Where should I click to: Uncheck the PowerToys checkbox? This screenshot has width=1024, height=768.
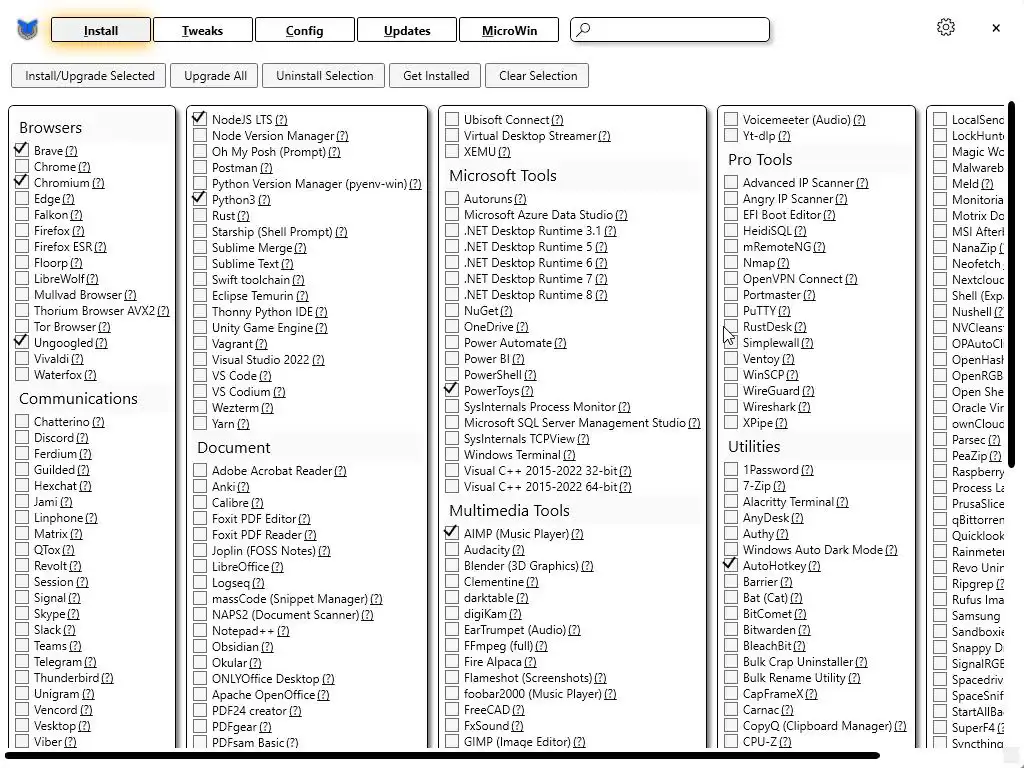[x=451, y=391]
